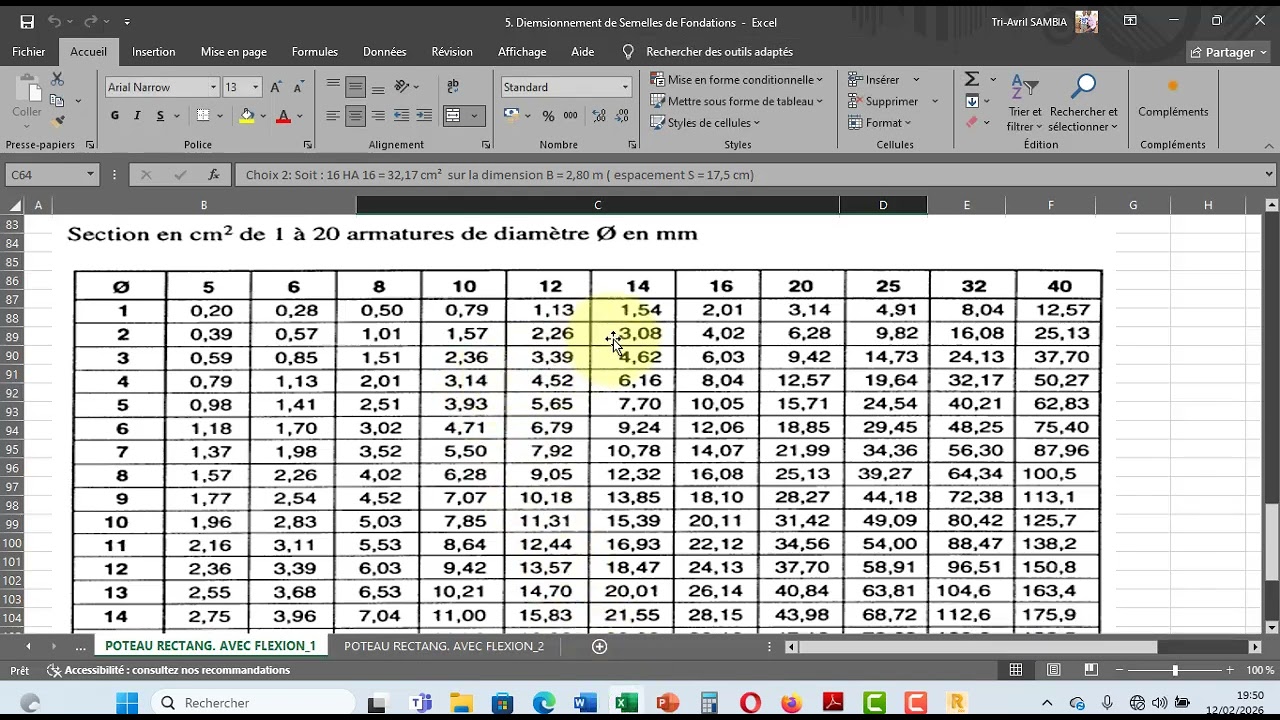Click the Cut scissors icon
This screenshot has height=720, width=1280.
tap(57, 79)
